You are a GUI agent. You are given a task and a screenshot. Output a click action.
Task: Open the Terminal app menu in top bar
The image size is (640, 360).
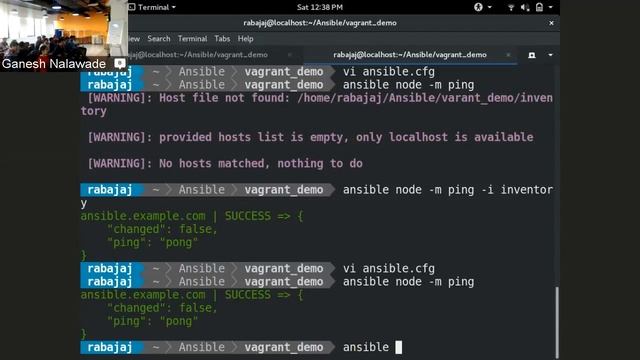point(157,7)
